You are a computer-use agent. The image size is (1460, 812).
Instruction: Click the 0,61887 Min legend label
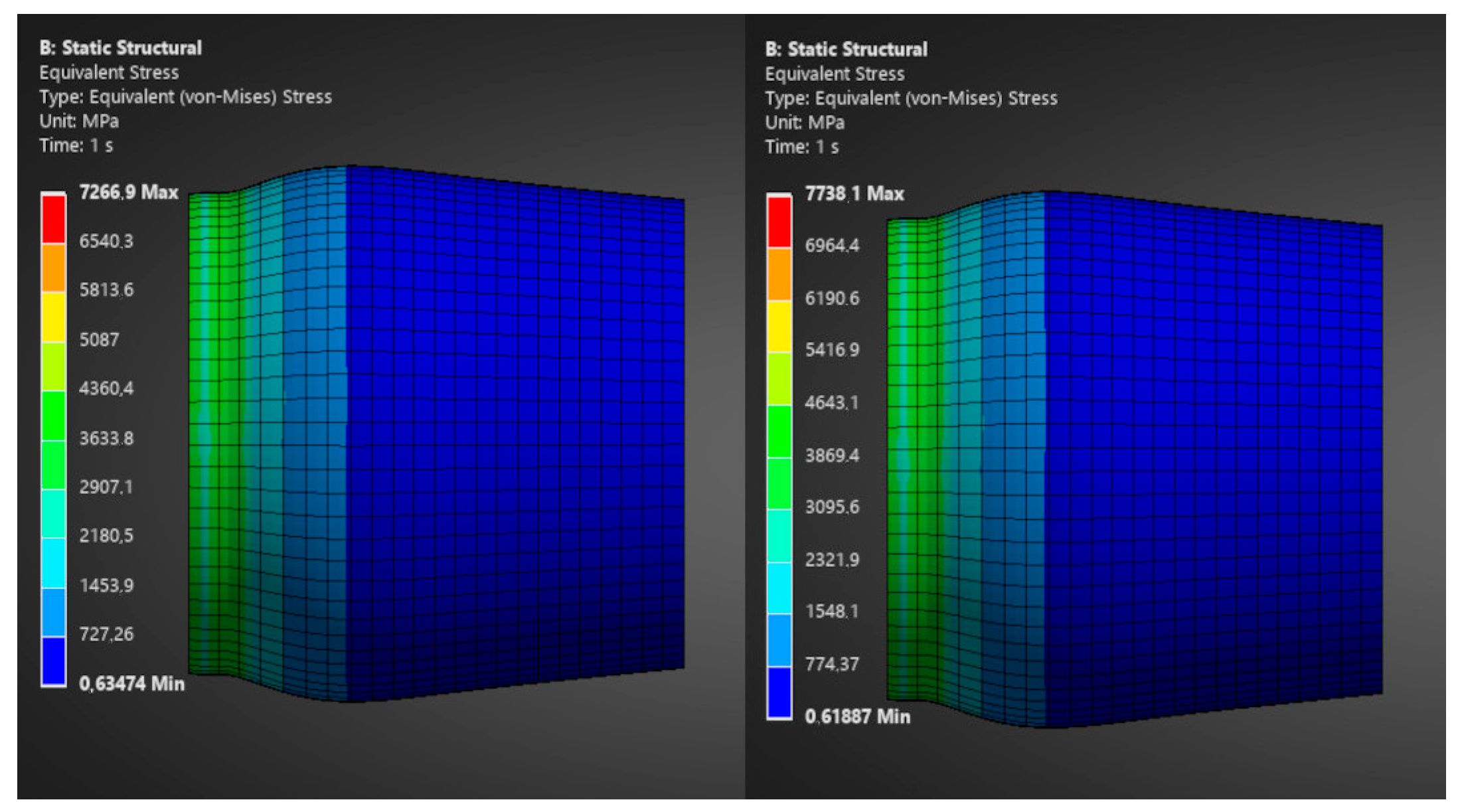pos(857,716)
